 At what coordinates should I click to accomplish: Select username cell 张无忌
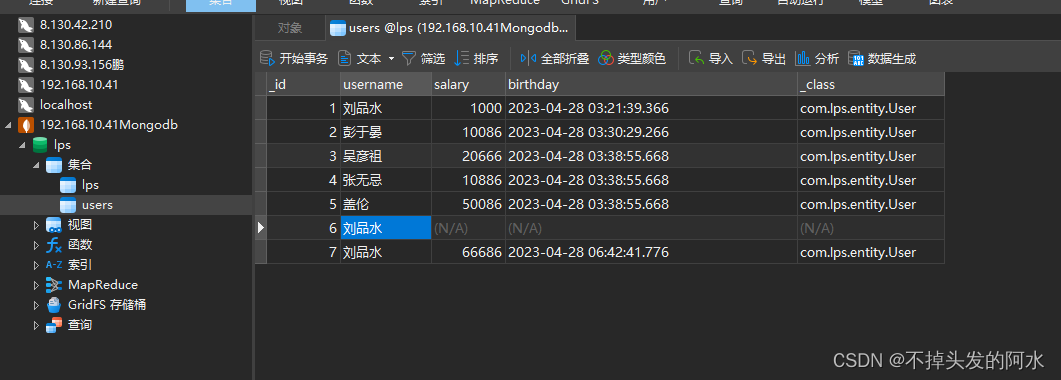coord(386,180)
